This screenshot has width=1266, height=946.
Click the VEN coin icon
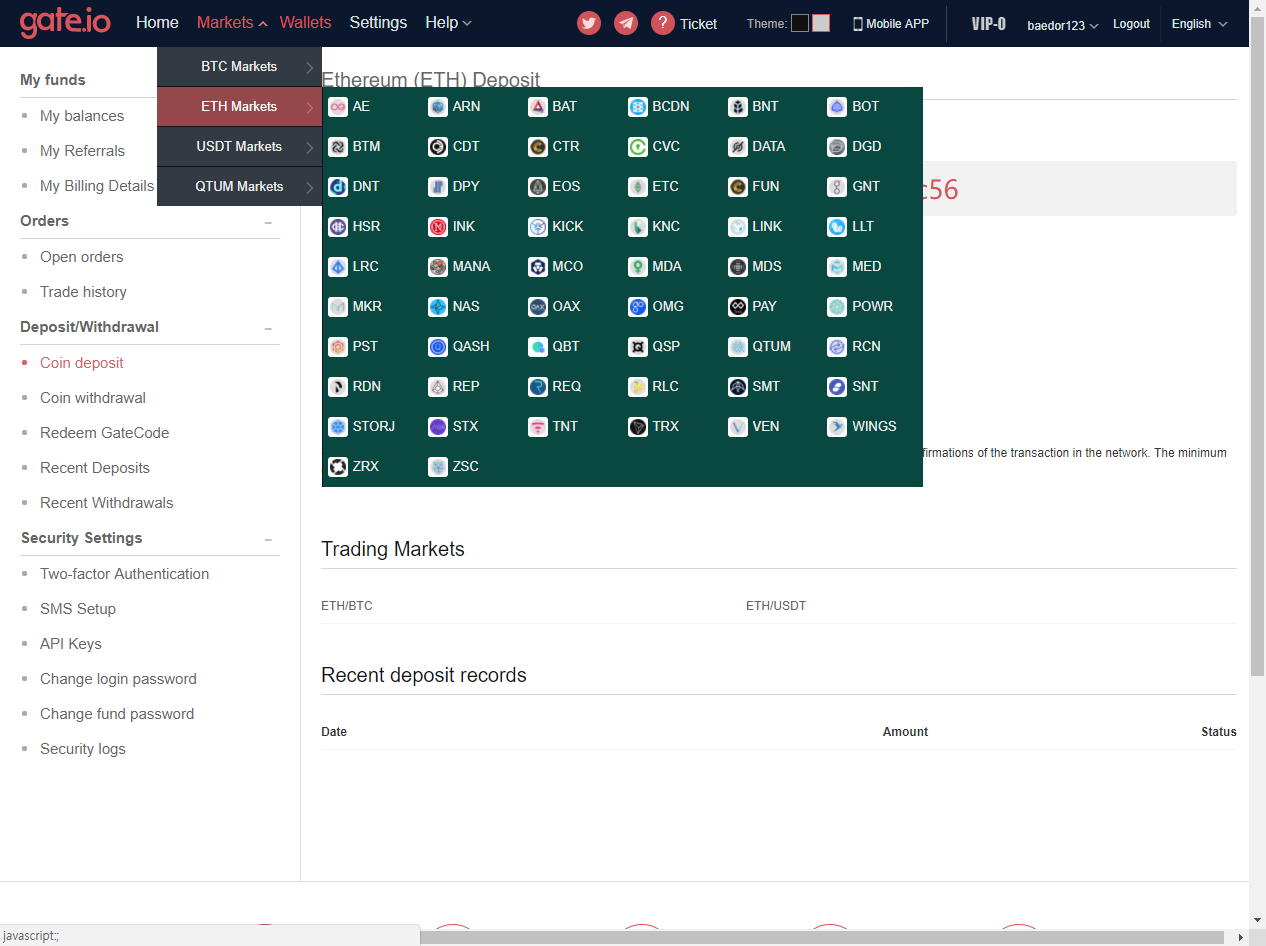[x=738, y=427]
